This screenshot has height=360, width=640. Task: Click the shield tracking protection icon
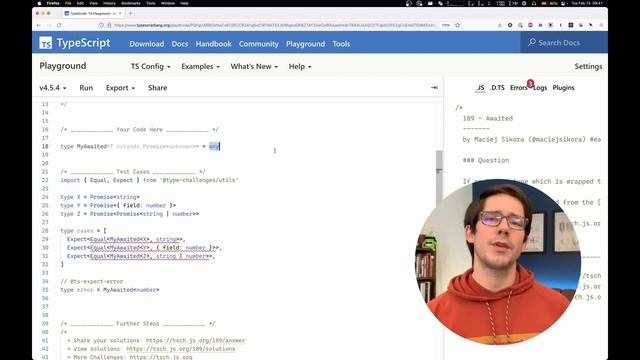pyautogui.click(x=102, y=25)
